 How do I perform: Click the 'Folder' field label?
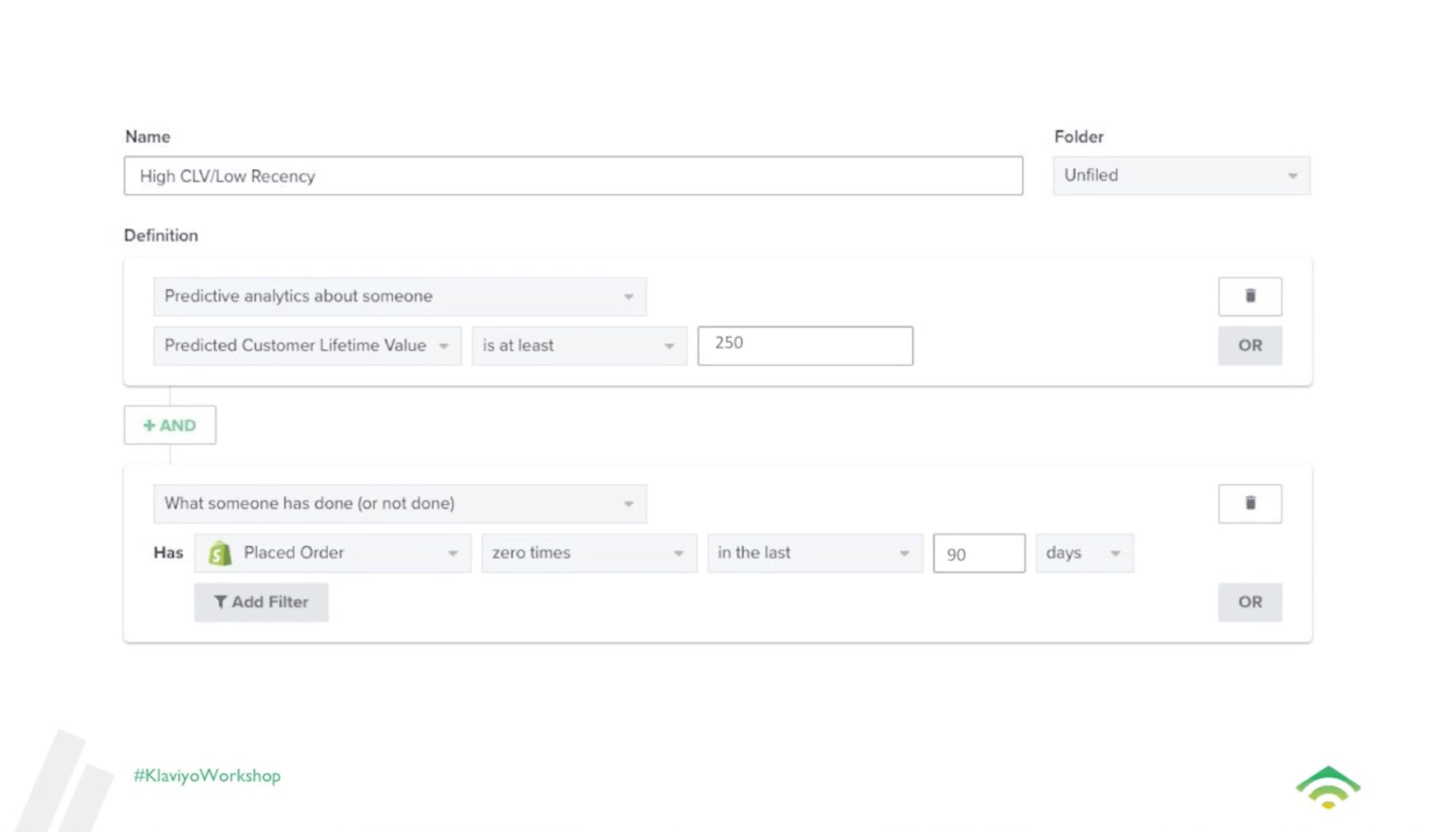click(x=1078, y=137)
